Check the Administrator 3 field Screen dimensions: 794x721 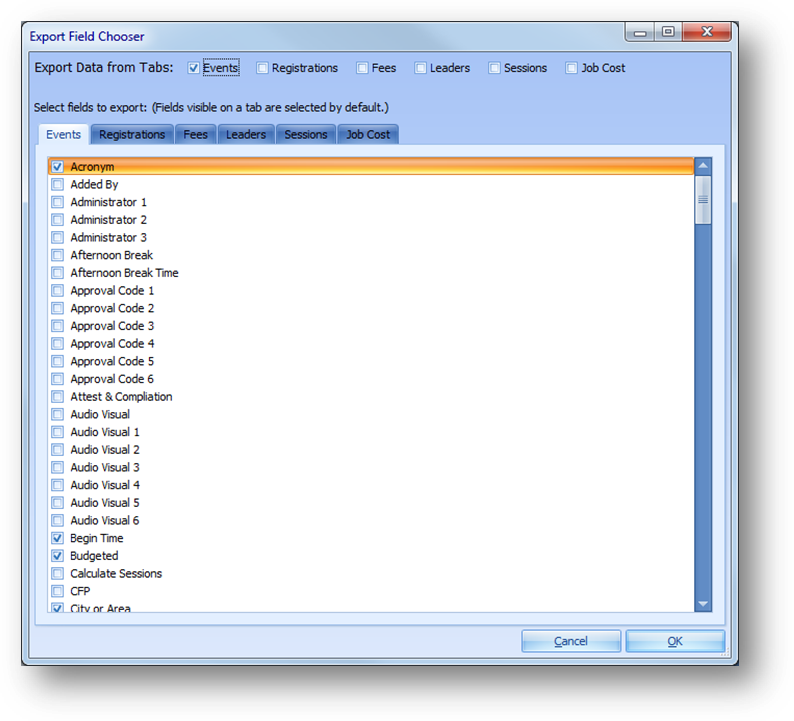coord(58,237)
